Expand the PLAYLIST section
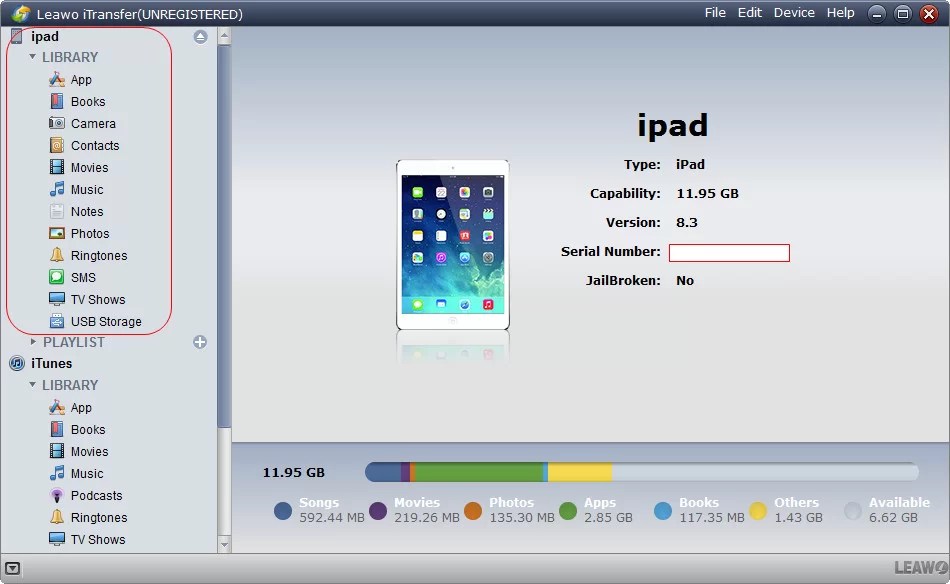This screenshot has width=950, height=584. coord(33,342)
